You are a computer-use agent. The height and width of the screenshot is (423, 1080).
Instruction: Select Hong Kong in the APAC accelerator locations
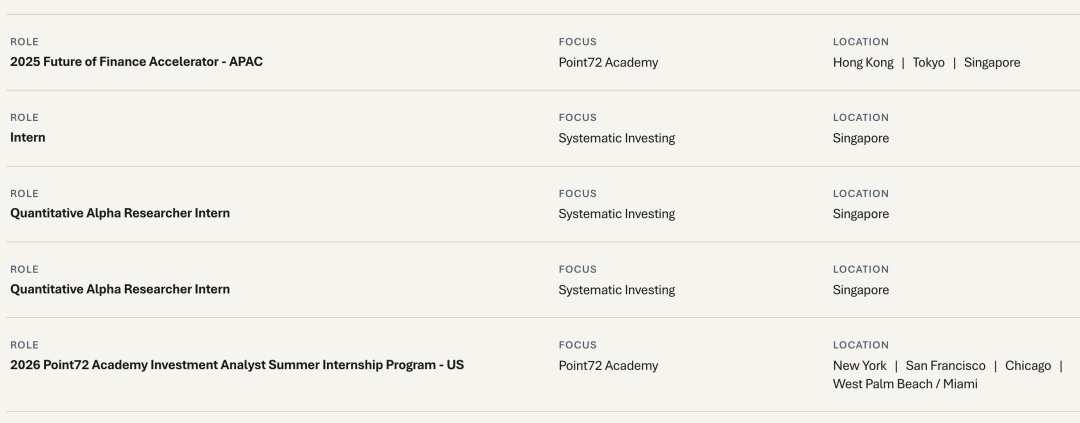click(863, 63)
